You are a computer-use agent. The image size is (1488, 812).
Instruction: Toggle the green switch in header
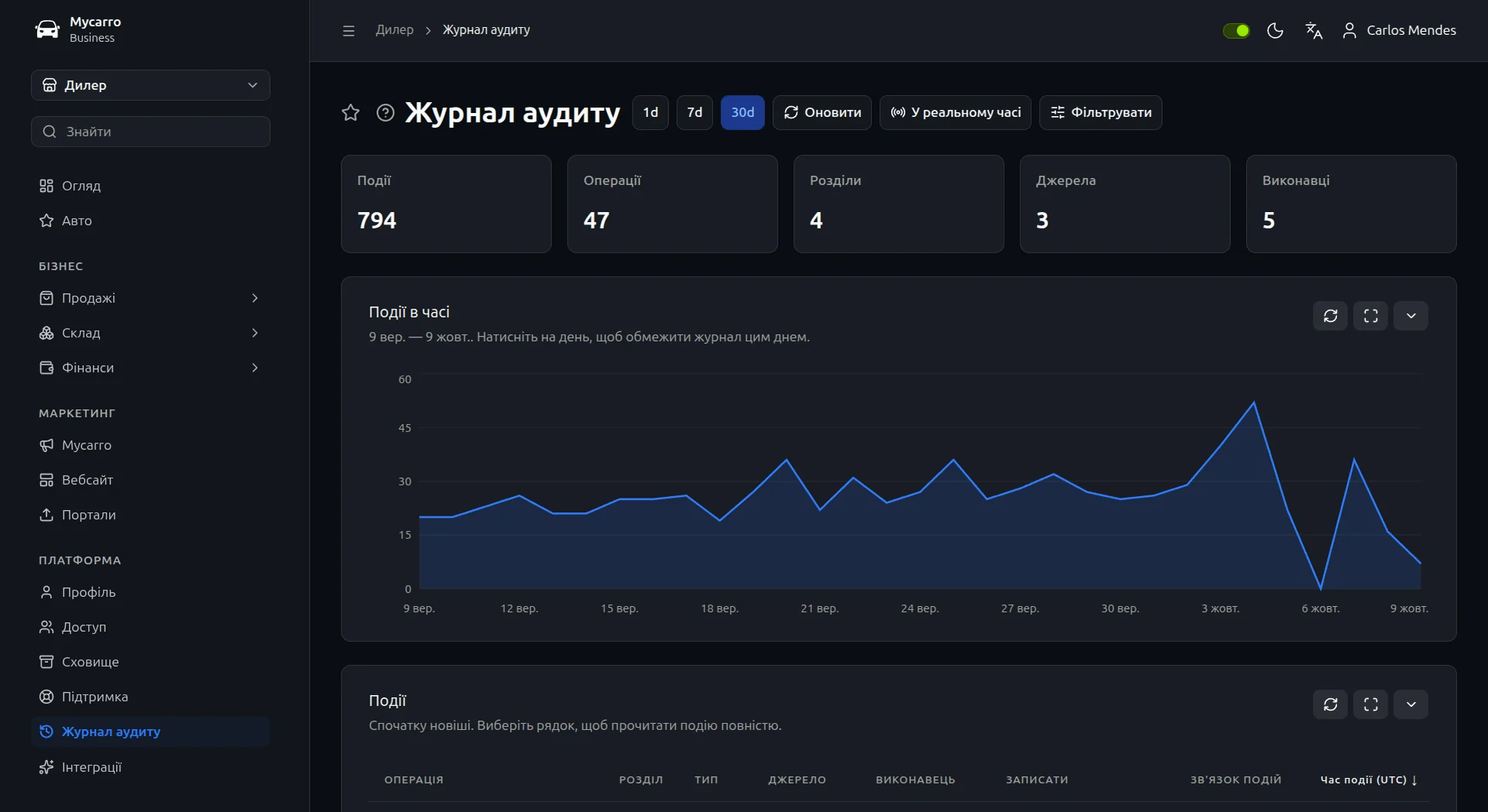point(1236,30)
